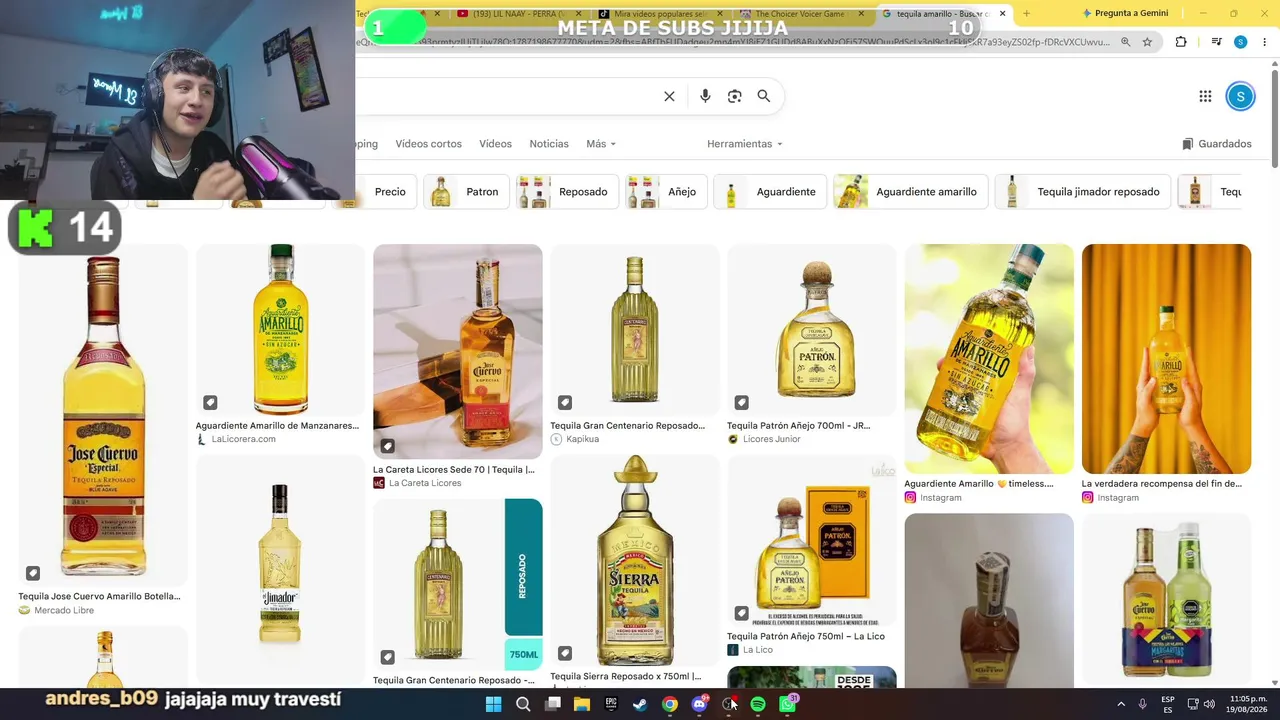Launch Epic Games from the taskbar
The width and height of the screenshot is (1280, 720).
point(611,704)
